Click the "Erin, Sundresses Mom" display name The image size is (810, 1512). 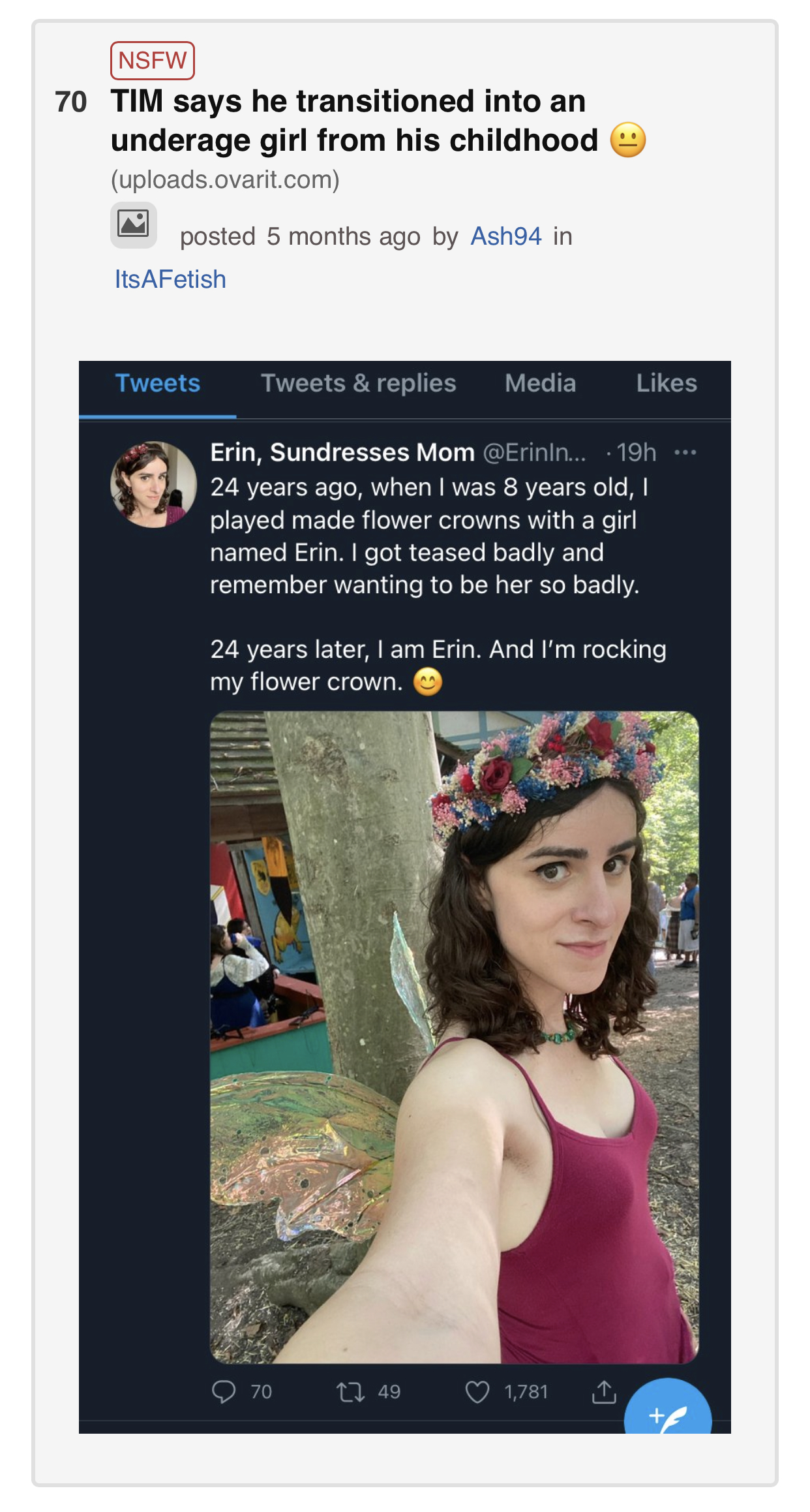(342, 452)
